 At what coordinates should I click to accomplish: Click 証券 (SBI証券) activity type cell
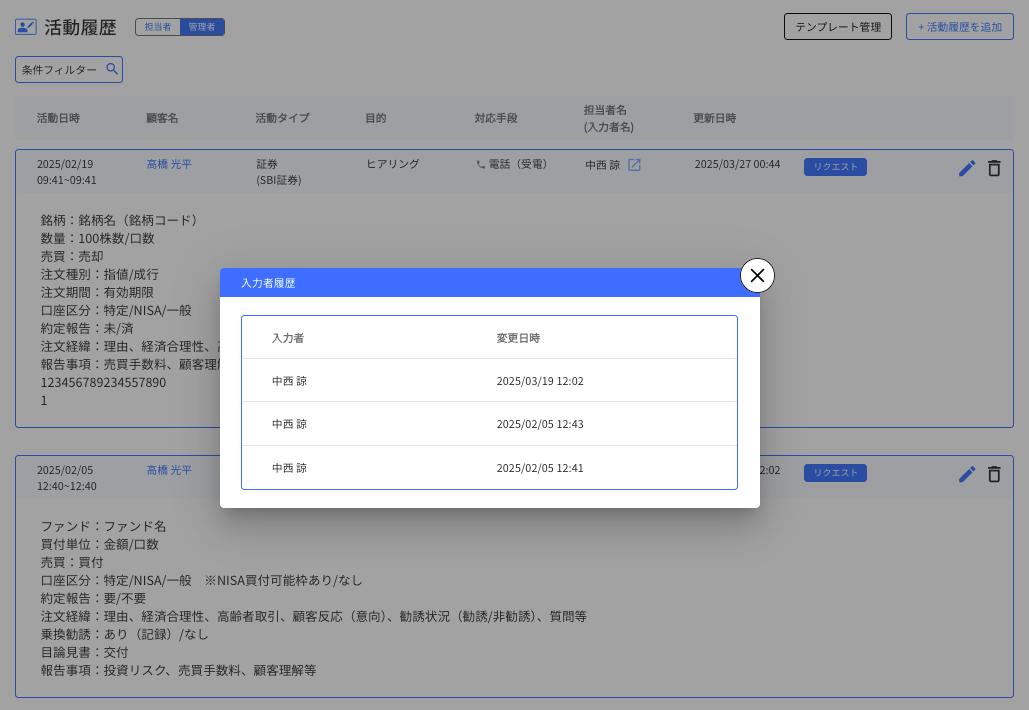point(279,172)
